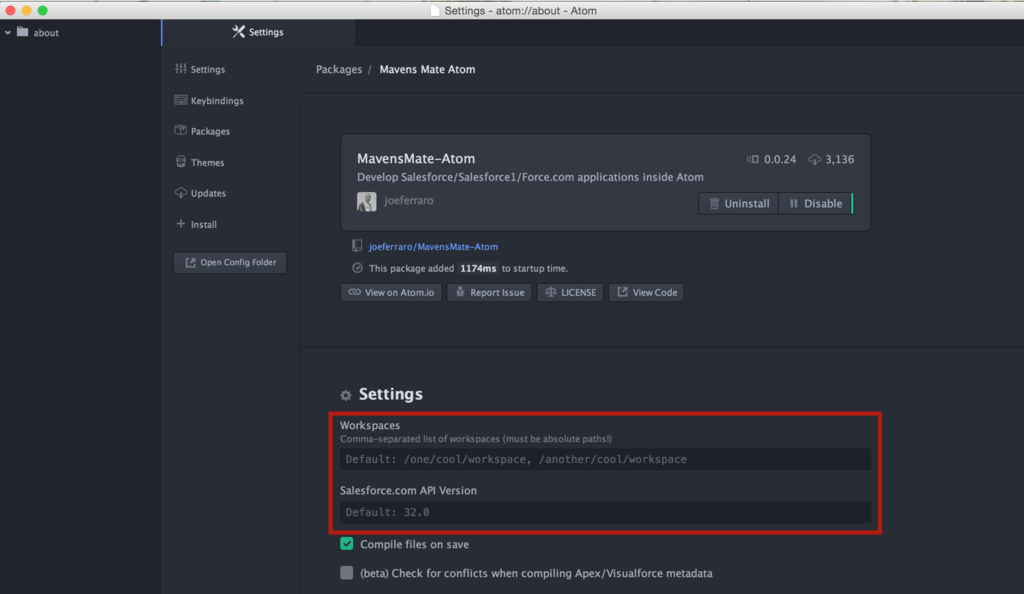Open the Keybindings section
The image size is (1024, 594).
tap(209, 101)
